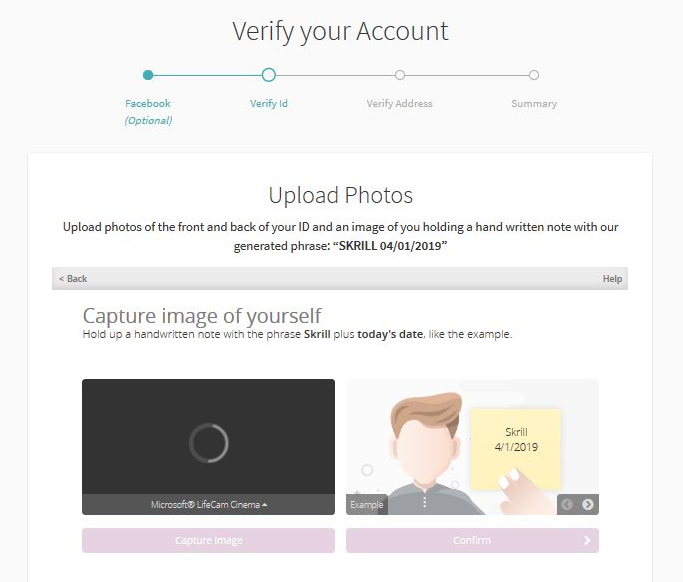The width and height of the screenshot is (683, 582).
Task: Expand the camera selector caret arrow
Action: (x=264, y=504)
